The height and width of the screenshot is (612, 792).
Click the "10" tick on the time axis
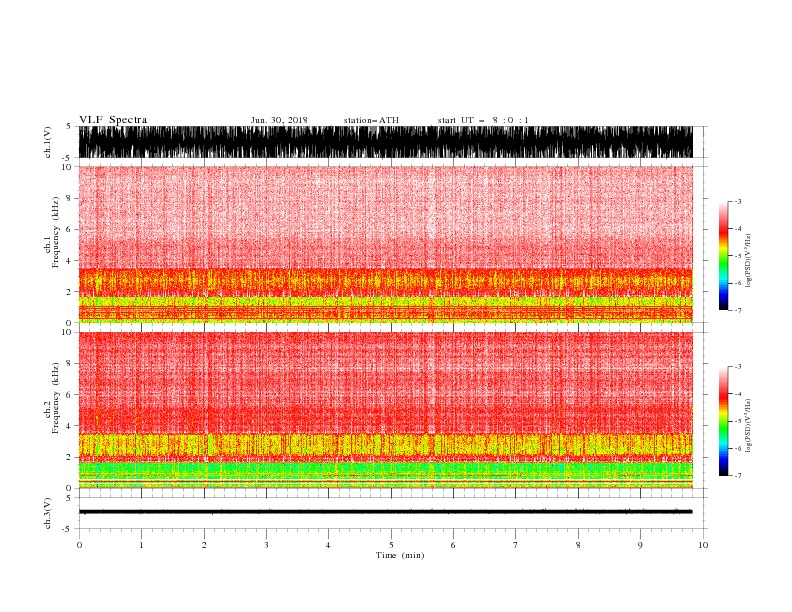(x=703, y=545)
